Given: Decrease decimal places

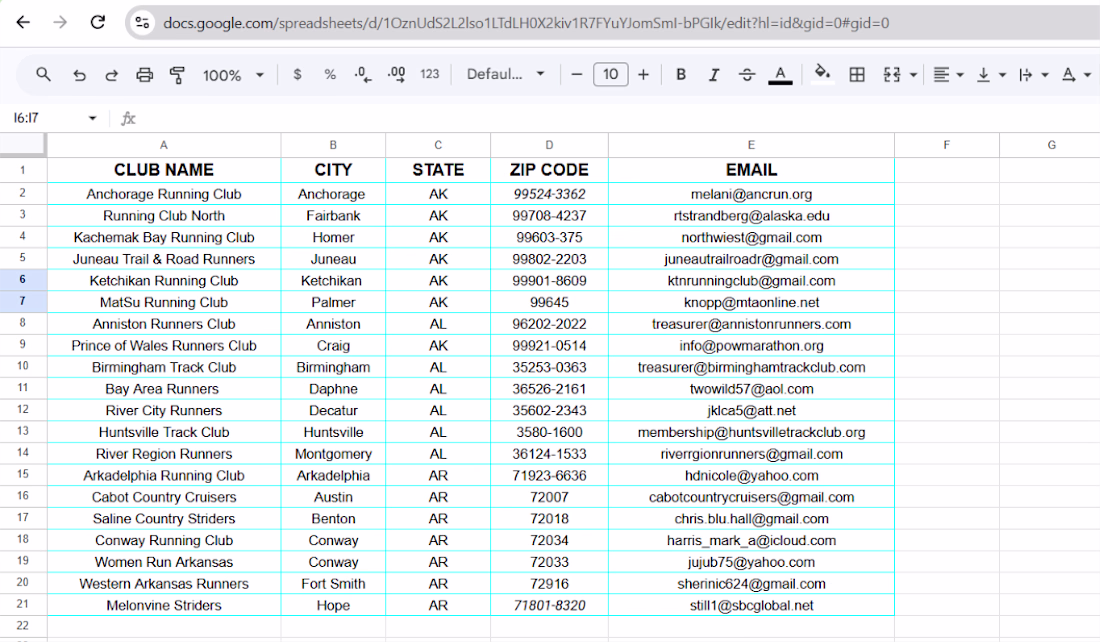Looking at the screenshot, I should [x=363, y=74].
